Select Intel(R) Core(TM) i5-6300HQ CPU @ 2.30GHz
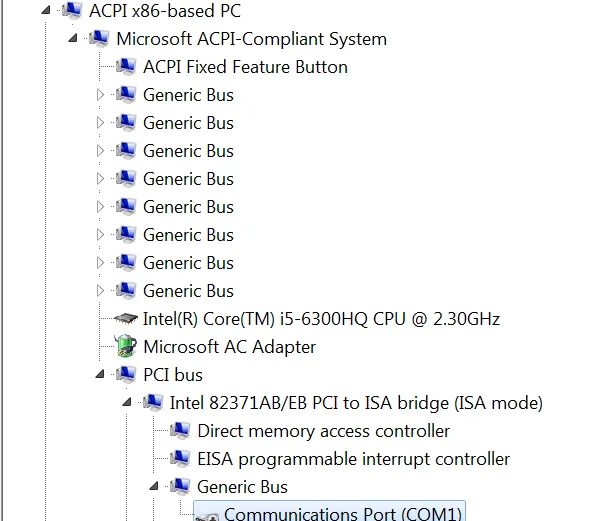The height and width of the screenshot is (521, 602). click(321, 319)
